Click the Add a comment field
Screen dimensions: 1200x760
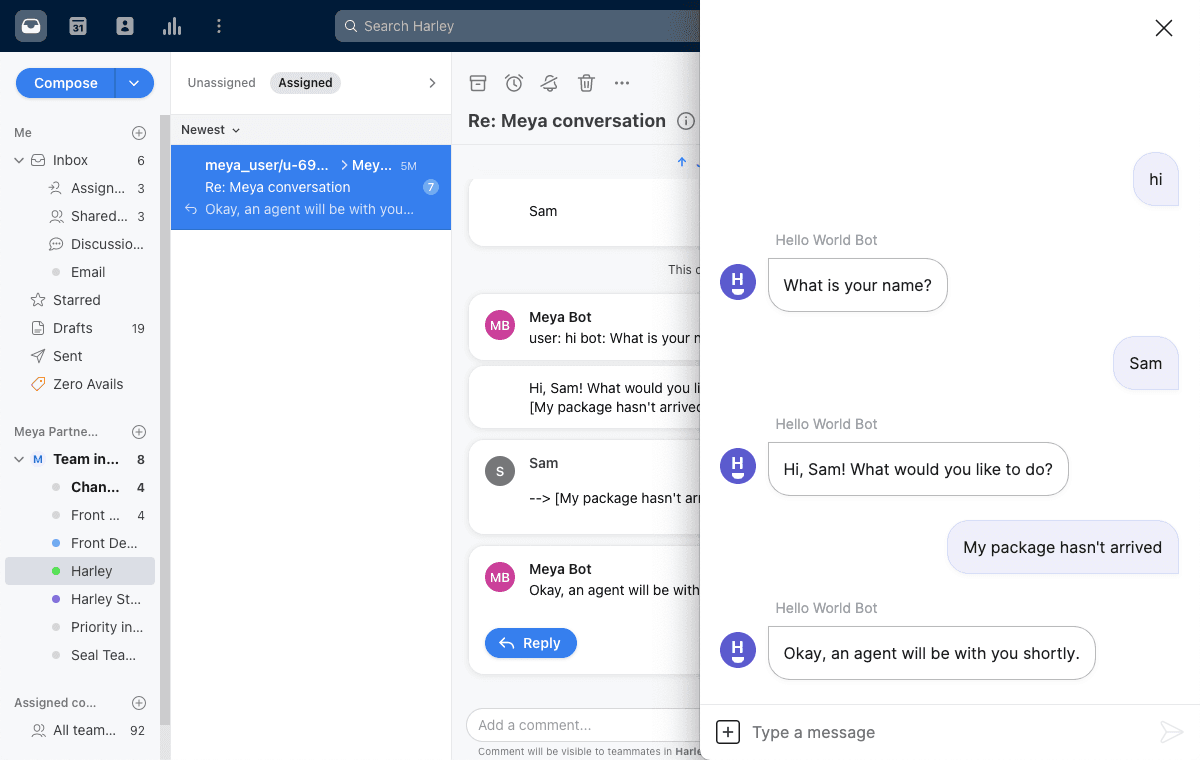(x=583, y=725)
